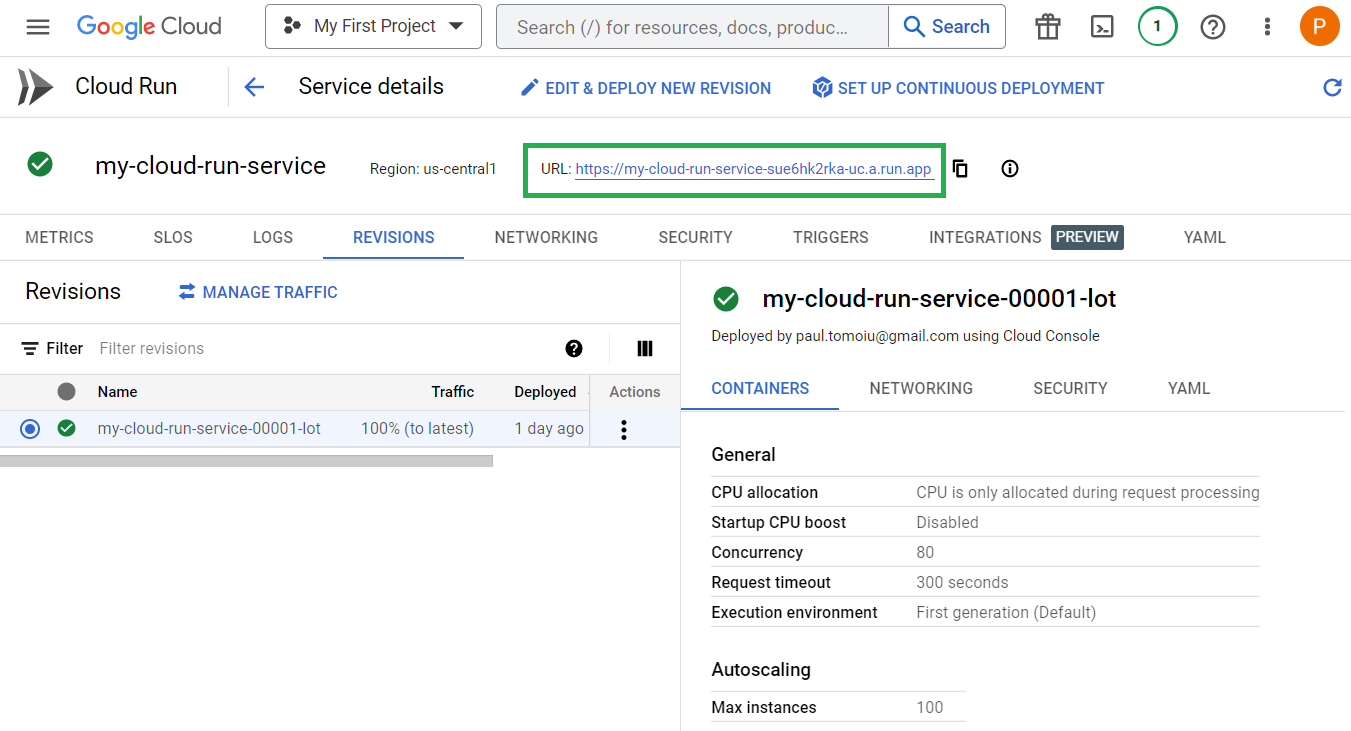
Task: Open the revision YAML tab in the details panel
Action: (1189, 388)
